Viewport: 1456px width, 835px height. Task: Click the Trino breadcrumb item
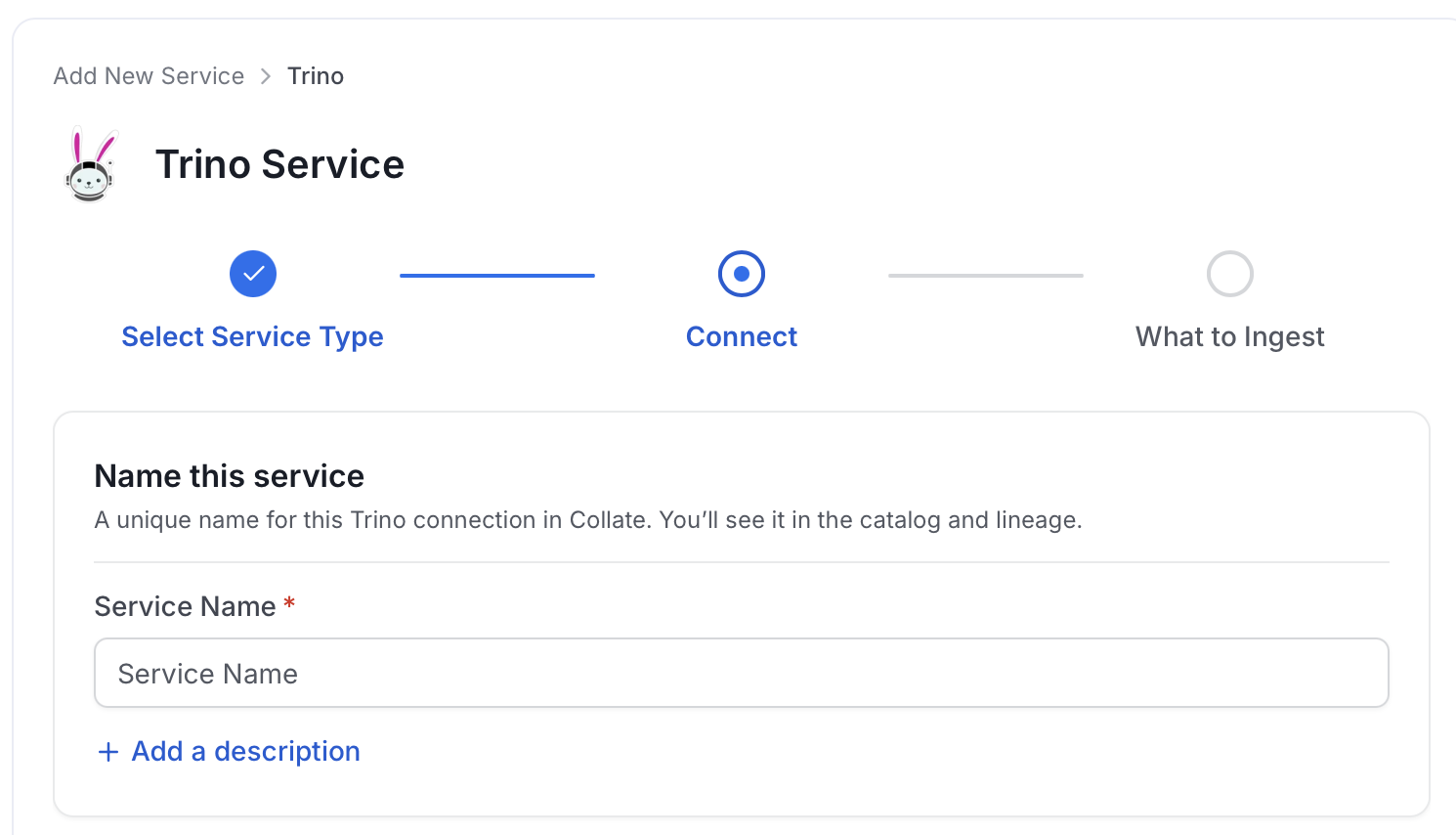pos(316,76)
